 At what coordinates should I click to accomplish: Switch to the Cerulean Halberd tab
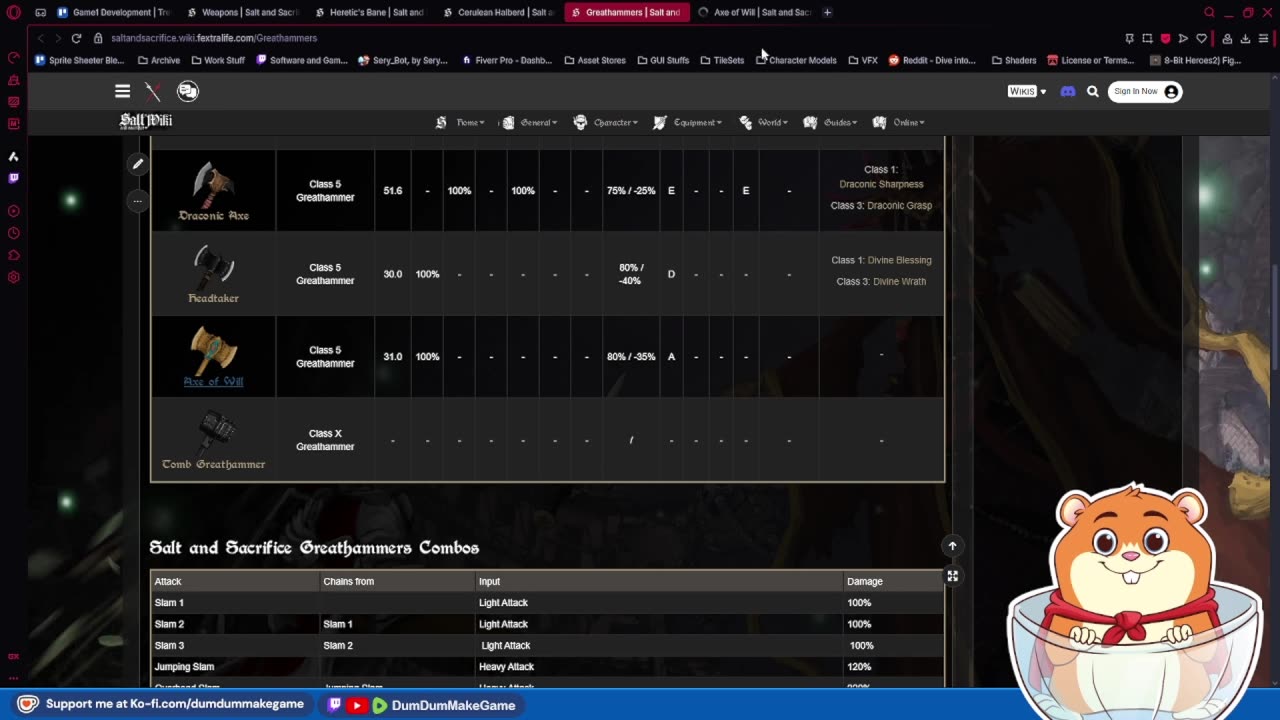click(497, 12)
